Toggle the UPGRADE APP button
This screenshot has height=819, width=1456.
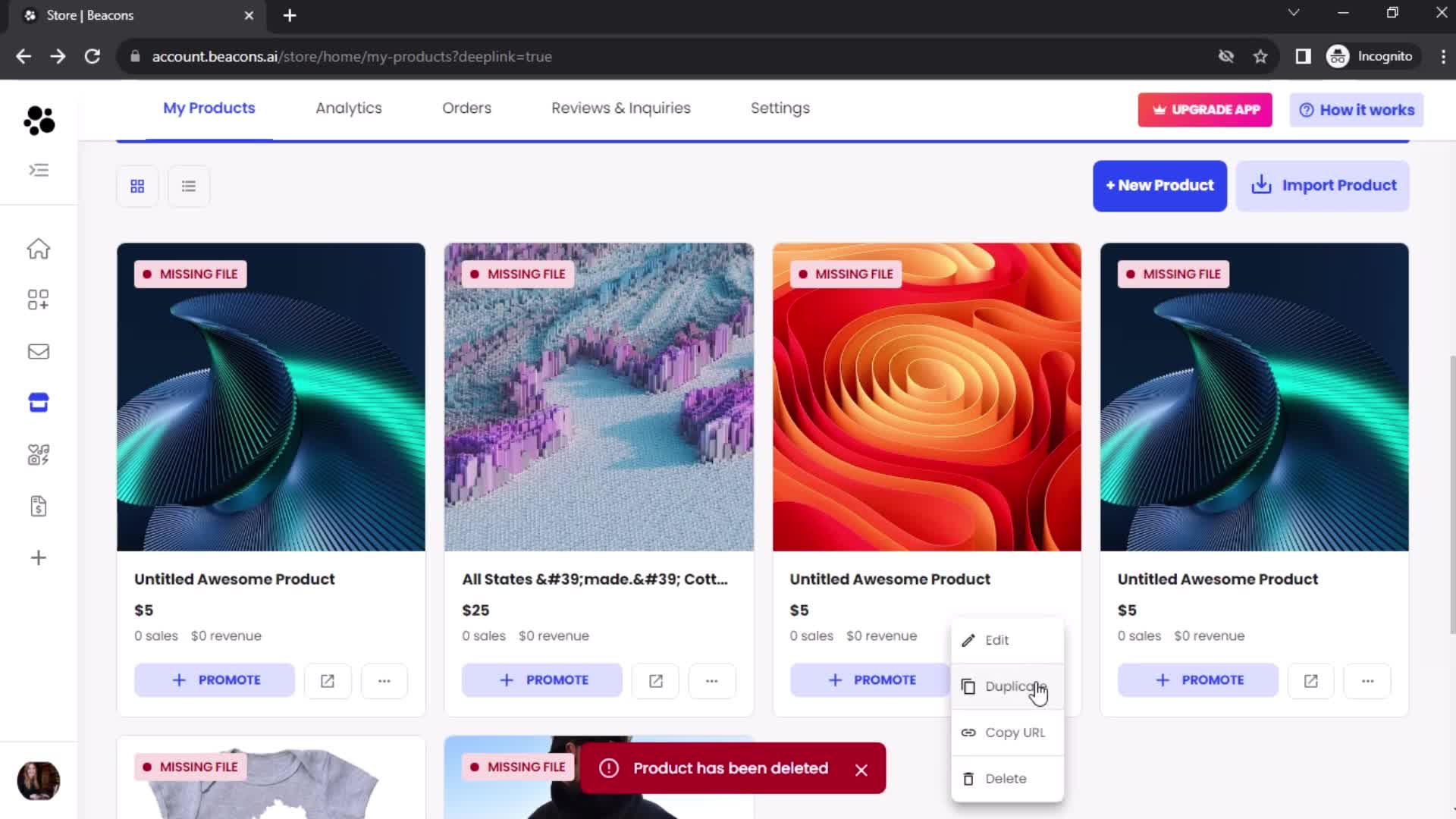tap(1205, 109)
